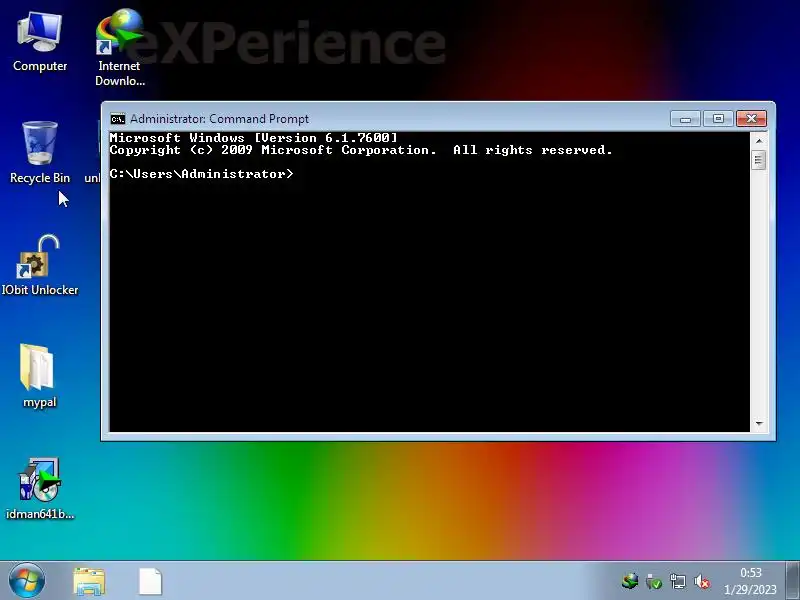800x600 pixels.
Task: Click at the C:\Users\Administrator> prompt line
Action: click(202, 174)
